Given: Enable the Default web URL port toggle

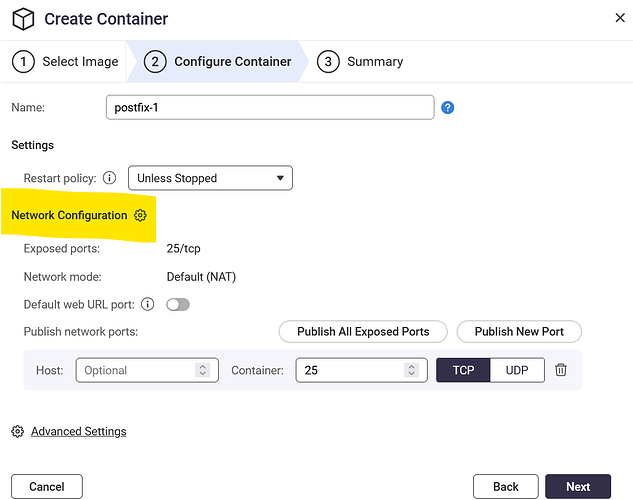Looking at the screenshot, I should click(x=178, y=304).
